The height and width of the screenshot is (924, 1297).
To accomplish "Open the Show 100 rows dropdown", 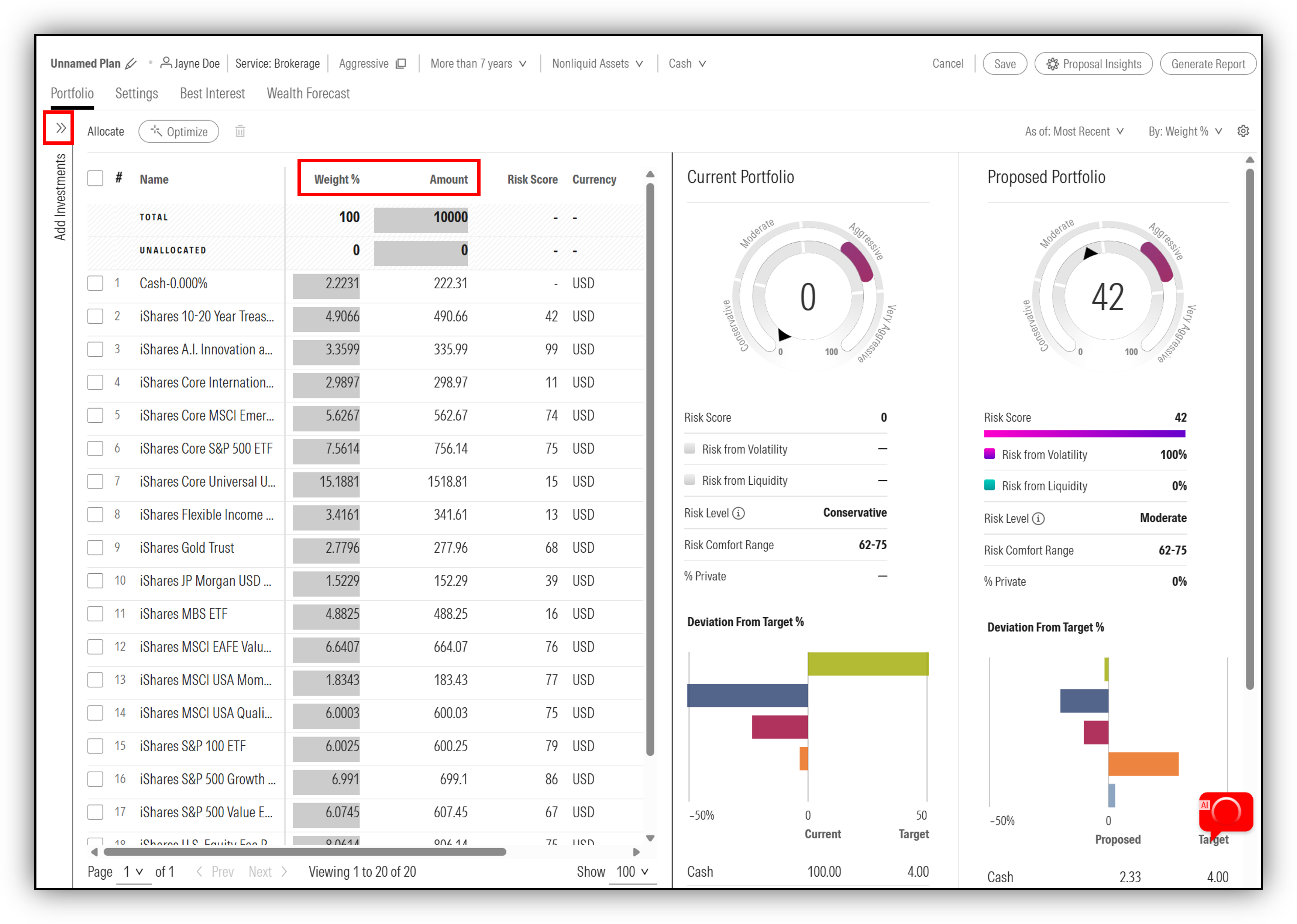I will point(633,872).
